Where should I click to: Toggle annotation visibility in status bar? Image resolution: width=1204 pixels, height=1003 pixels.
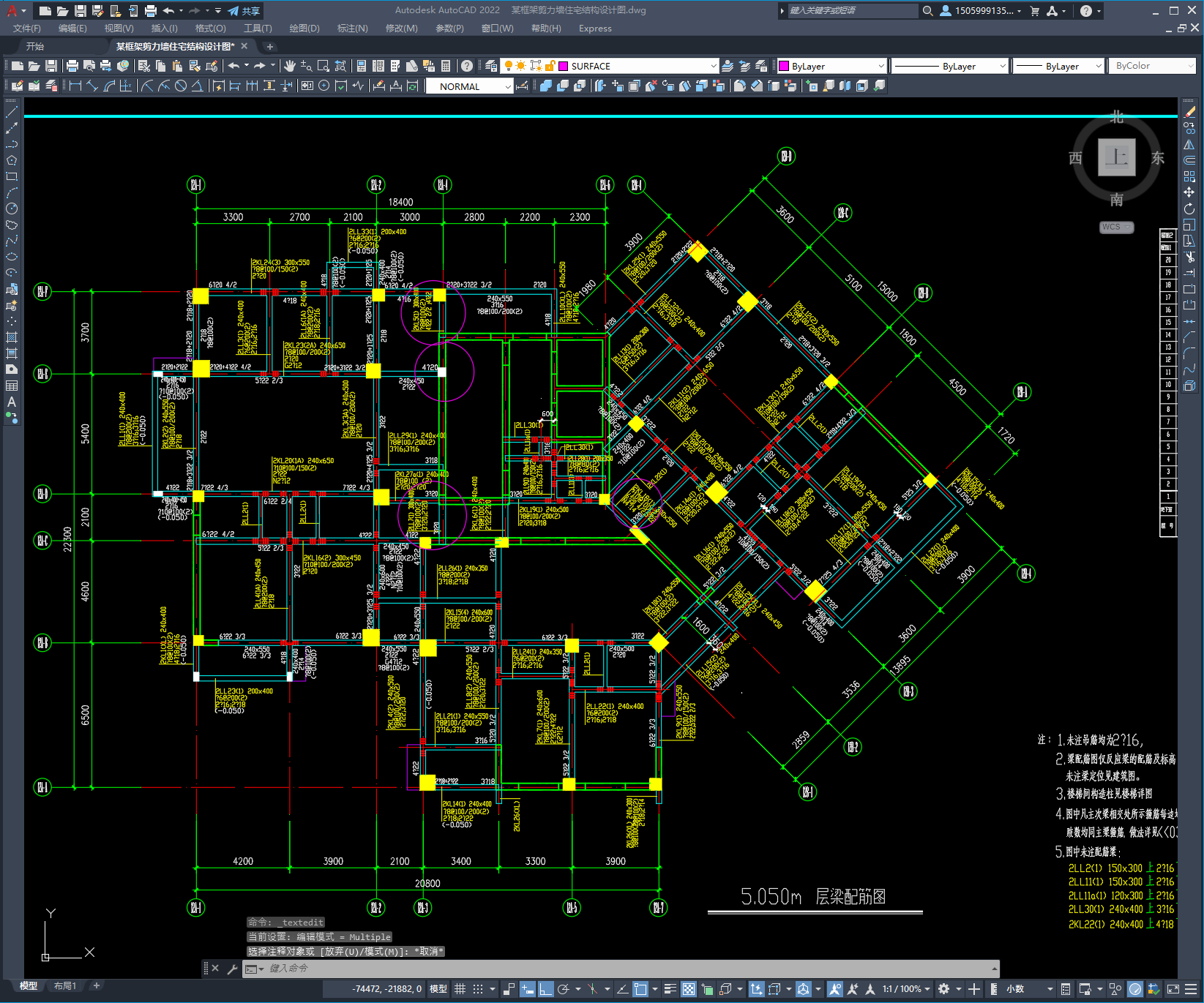[x=835, y=989]
